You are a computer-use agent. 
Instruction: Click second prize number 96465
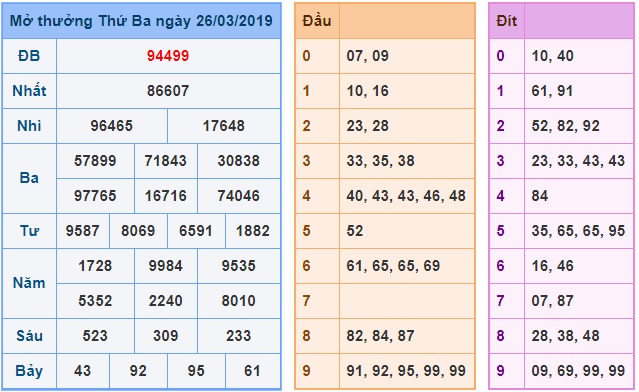112,126
